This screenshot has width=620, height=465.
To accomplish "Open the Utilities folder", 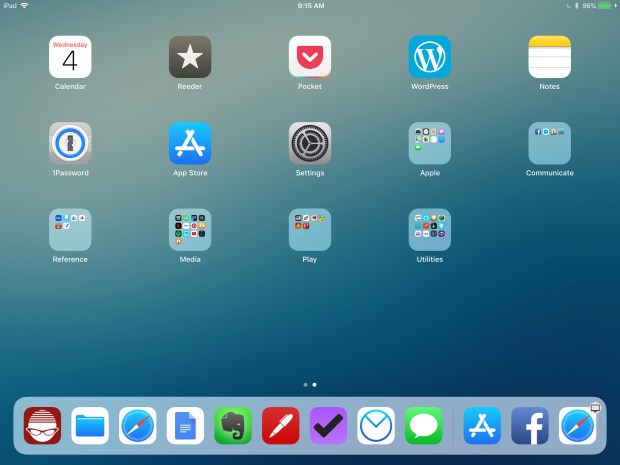I will (430, 229).
